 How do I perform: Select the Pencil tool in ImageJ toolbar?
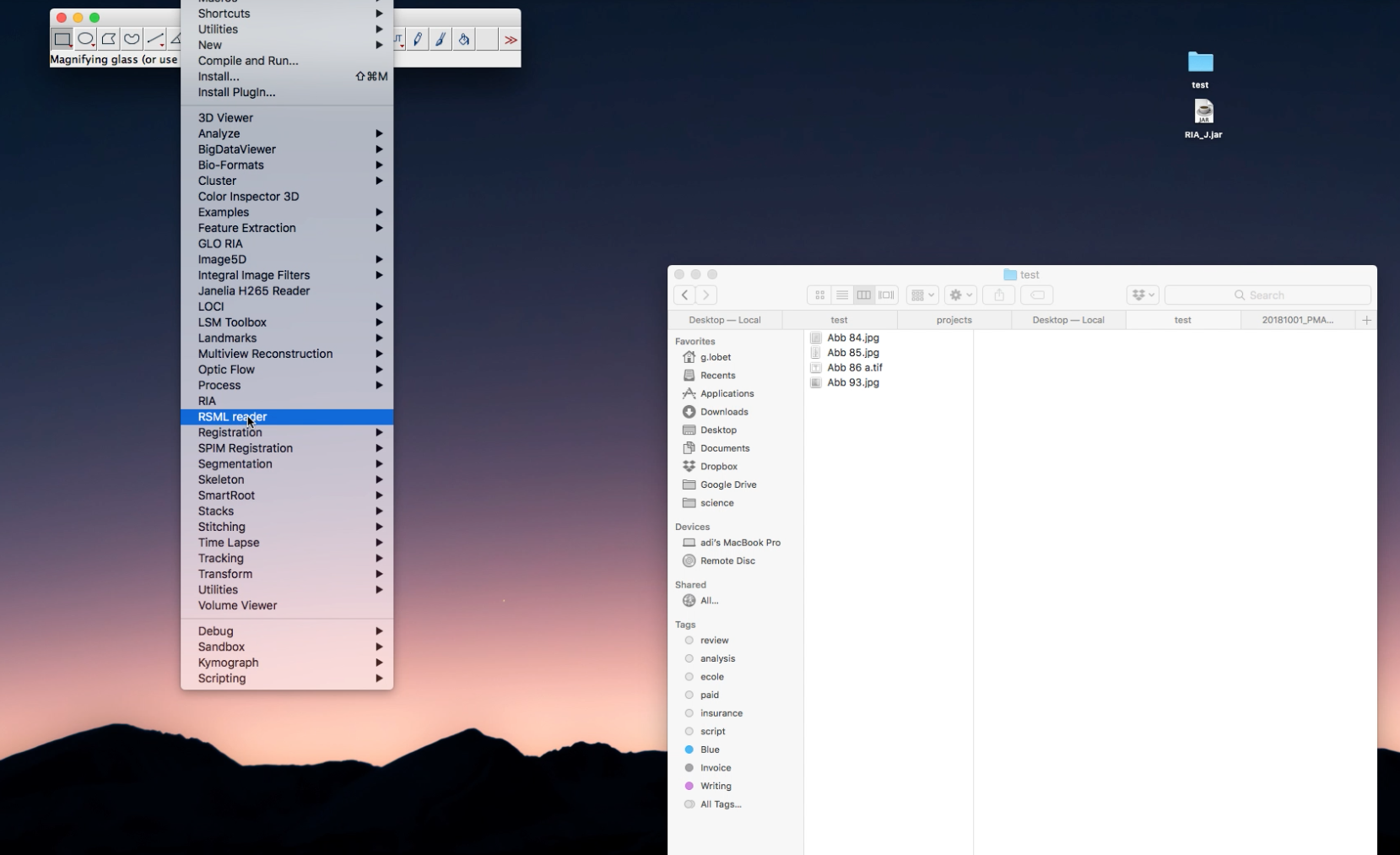418,40
